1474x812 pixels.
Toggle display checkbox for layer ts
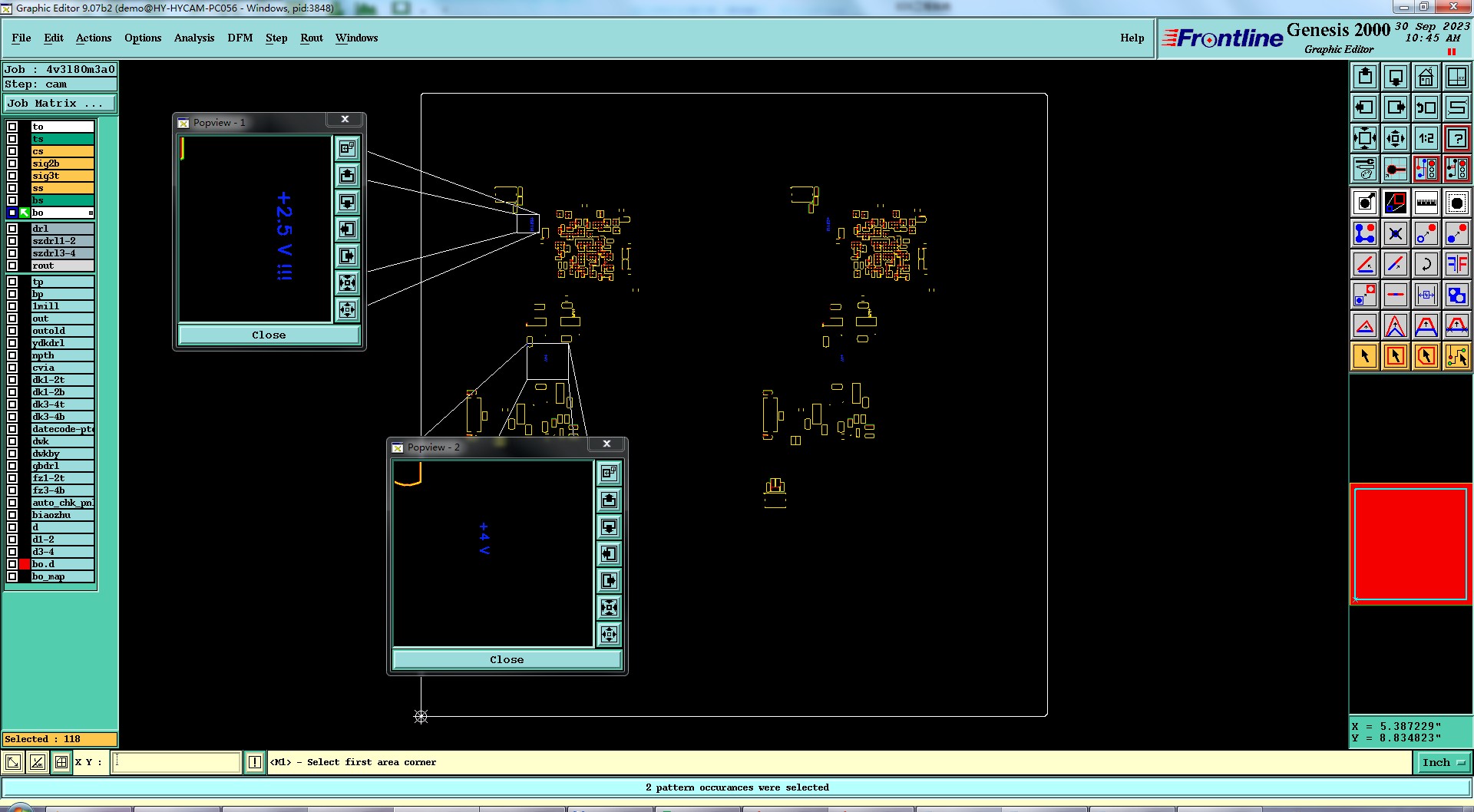click(12, 139)
